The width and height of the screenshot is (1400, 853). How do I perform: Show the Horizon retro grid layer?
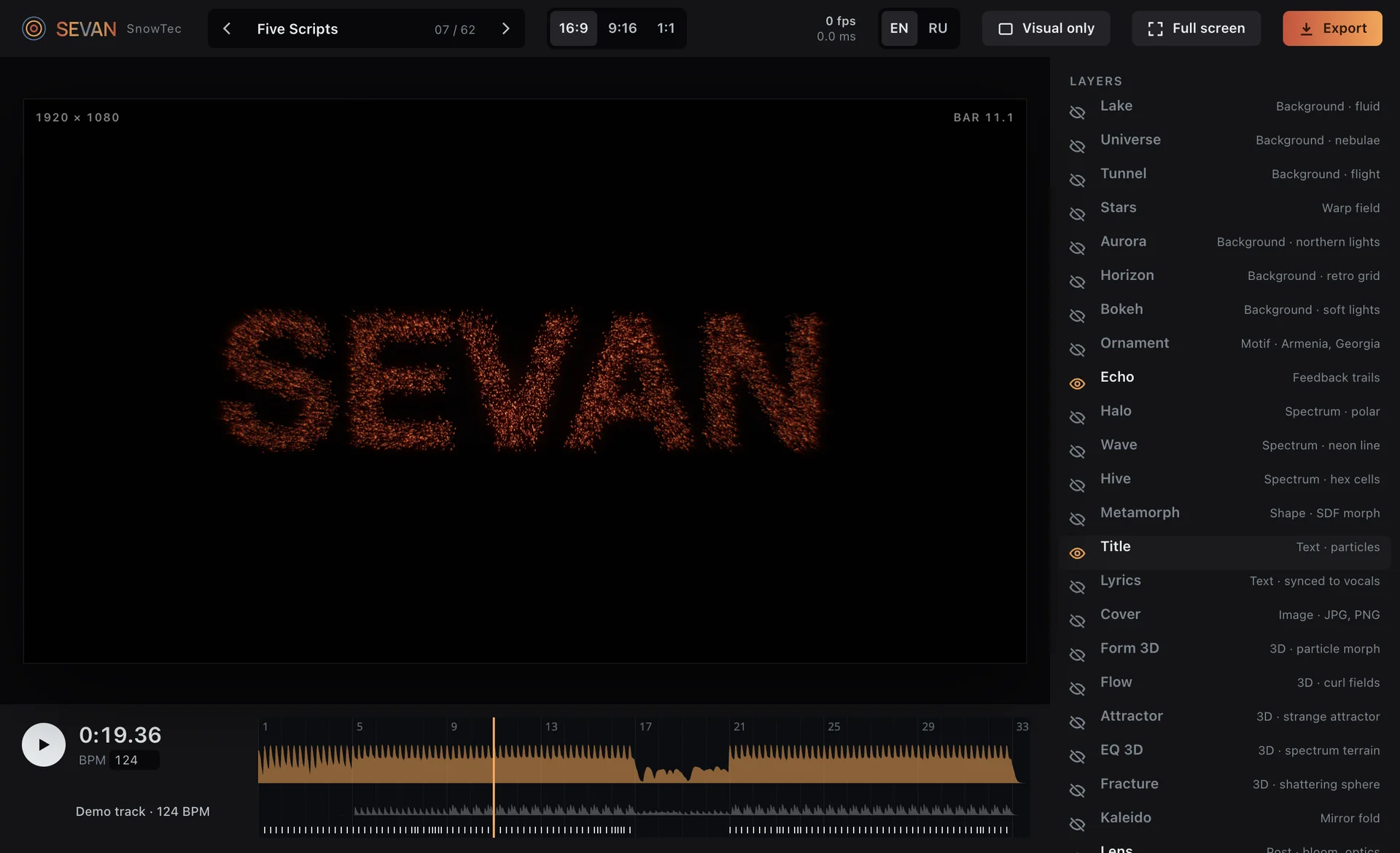(1077, 282)
